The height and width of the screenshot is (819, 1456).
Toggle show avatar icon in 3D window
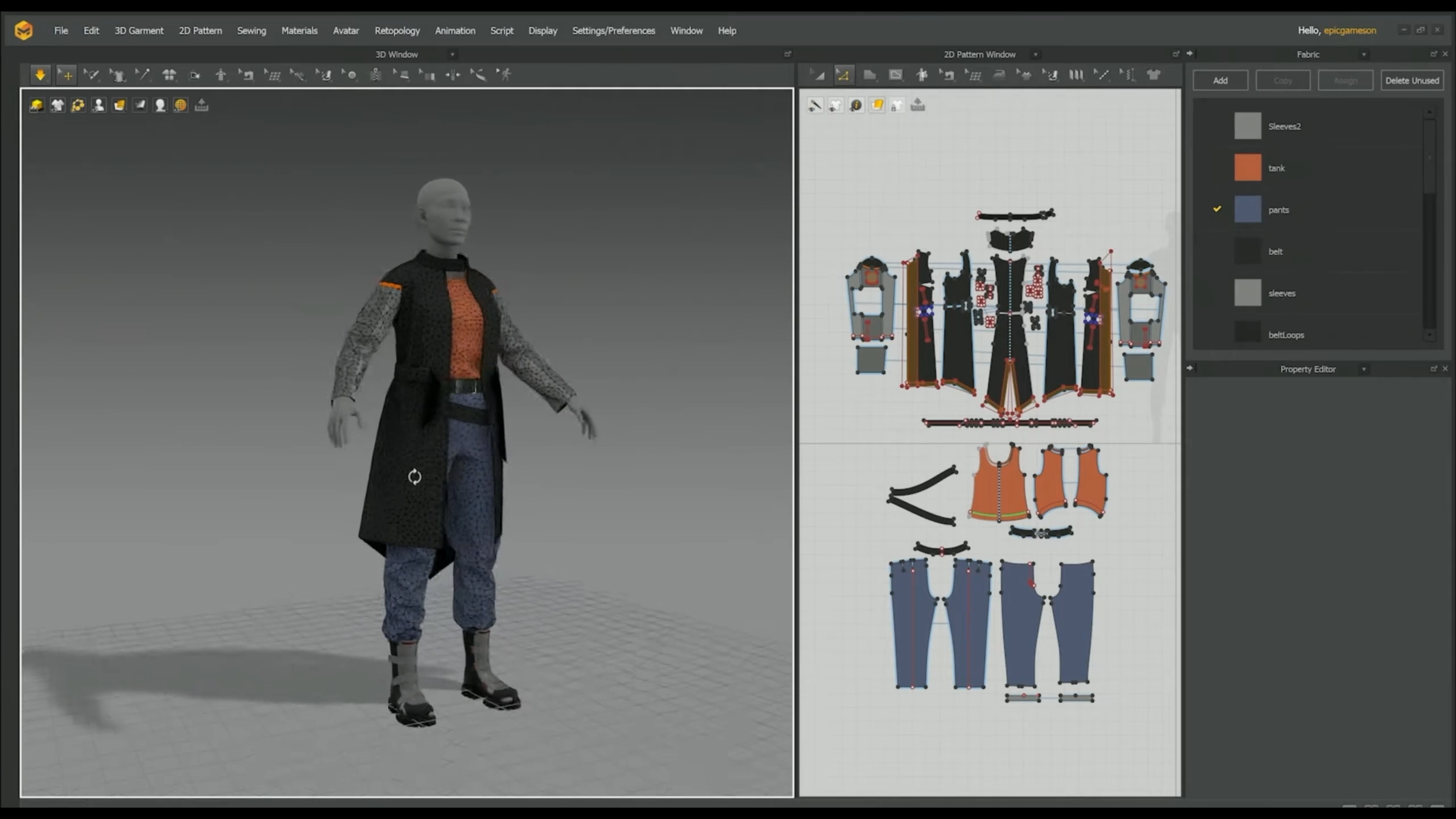coord(98,105)
